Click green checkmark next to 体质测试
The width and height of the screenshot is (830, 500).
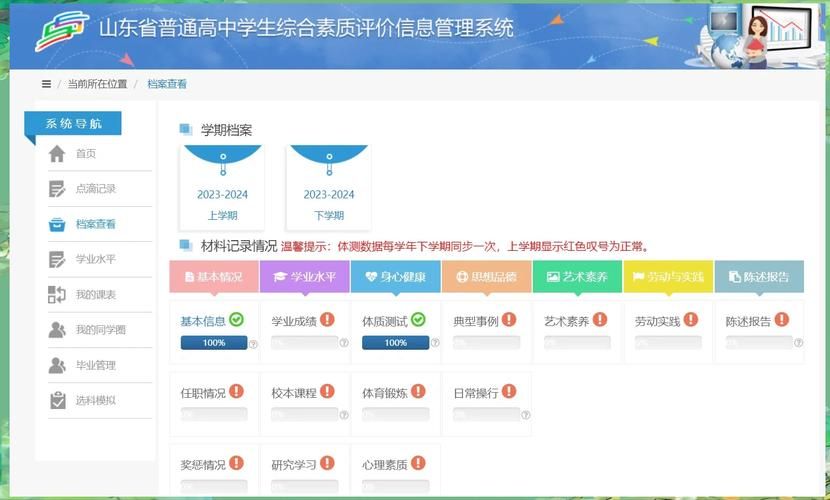[418, 320]
